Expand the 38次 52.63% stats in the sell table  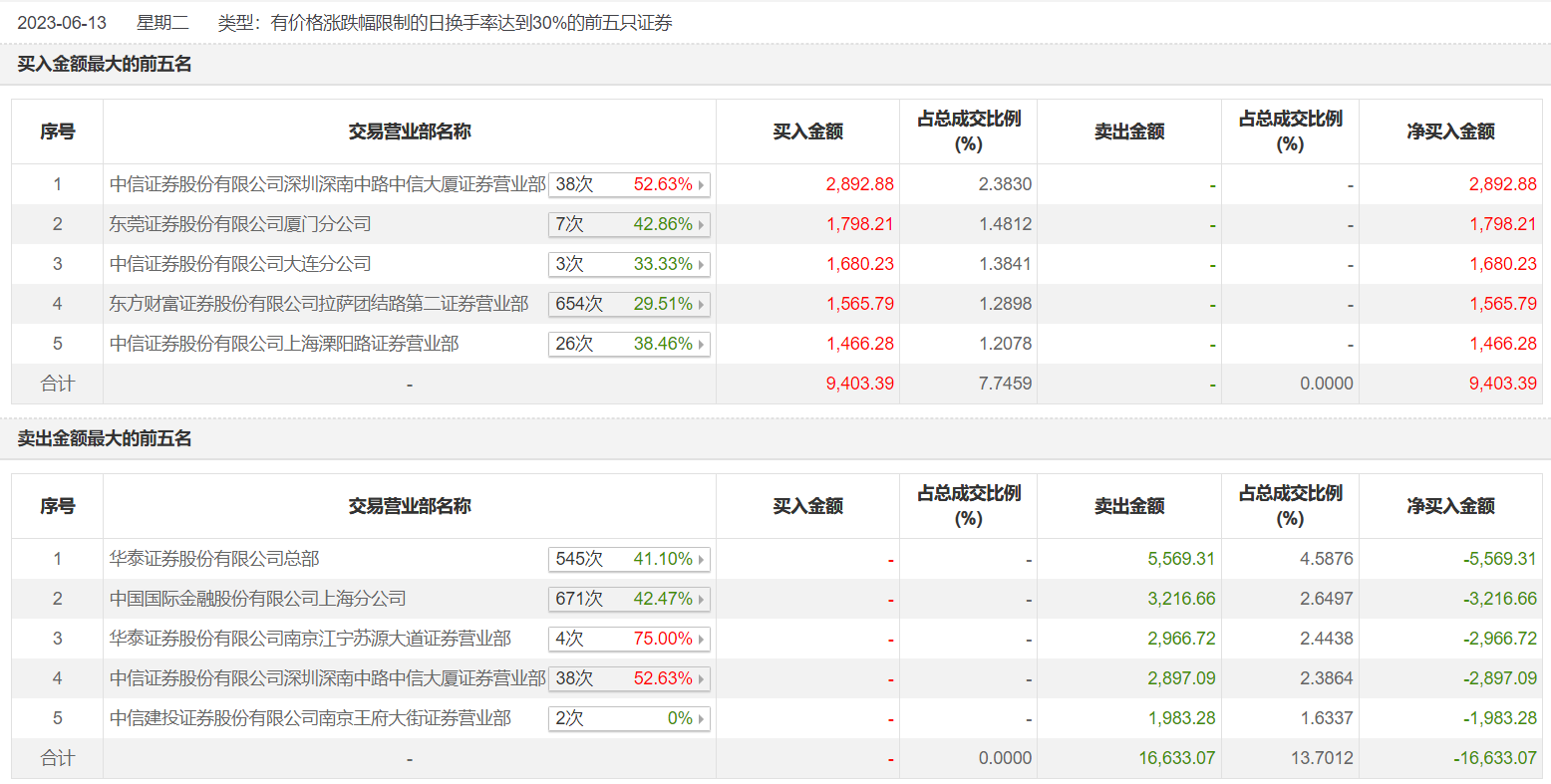[x=629, y=678]
